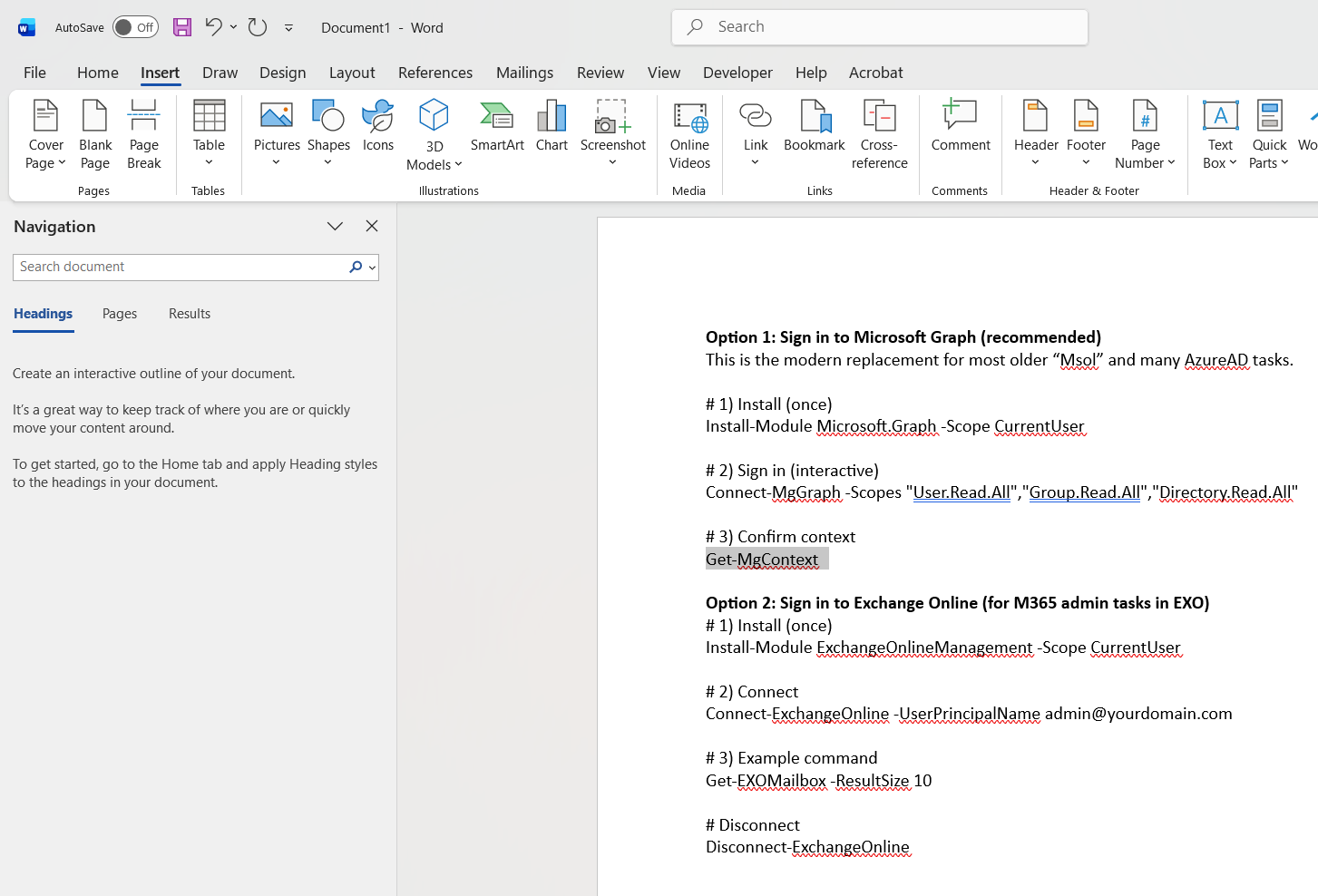
Task: Insert a Page Break
Action: [x=143, y=134]
